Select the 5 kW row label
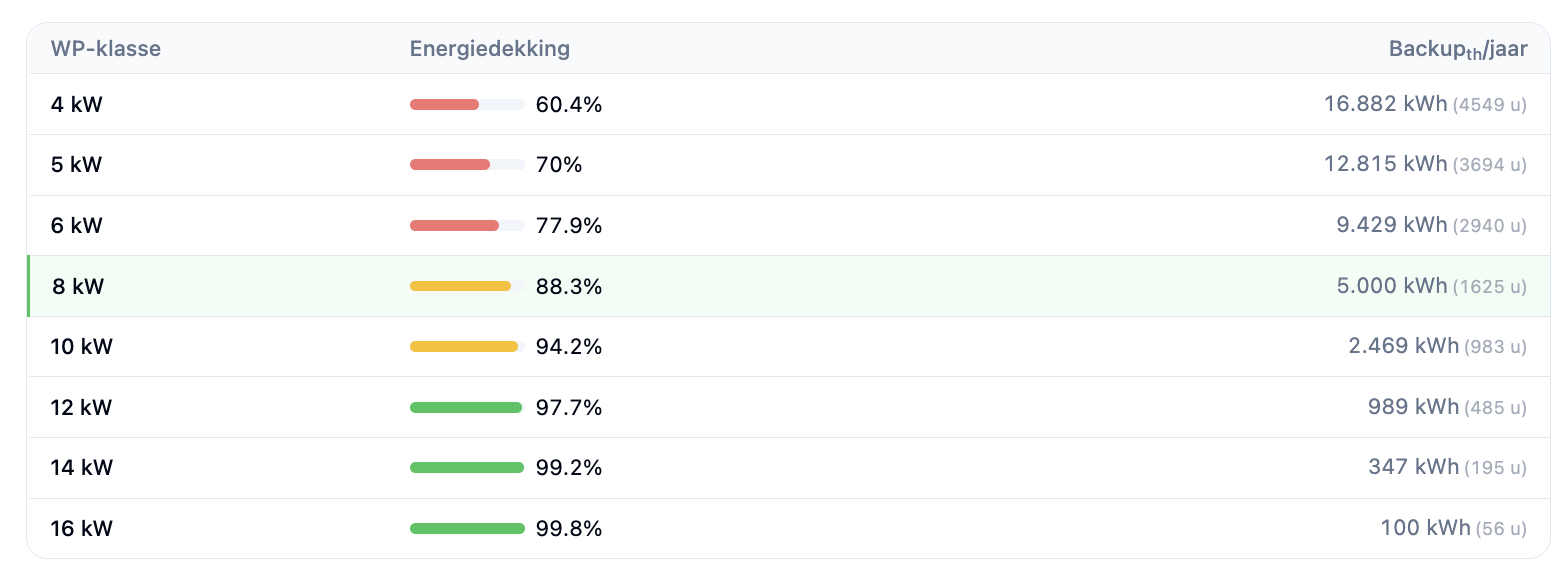The image size is (1562, 582). [x=77, y=165]
